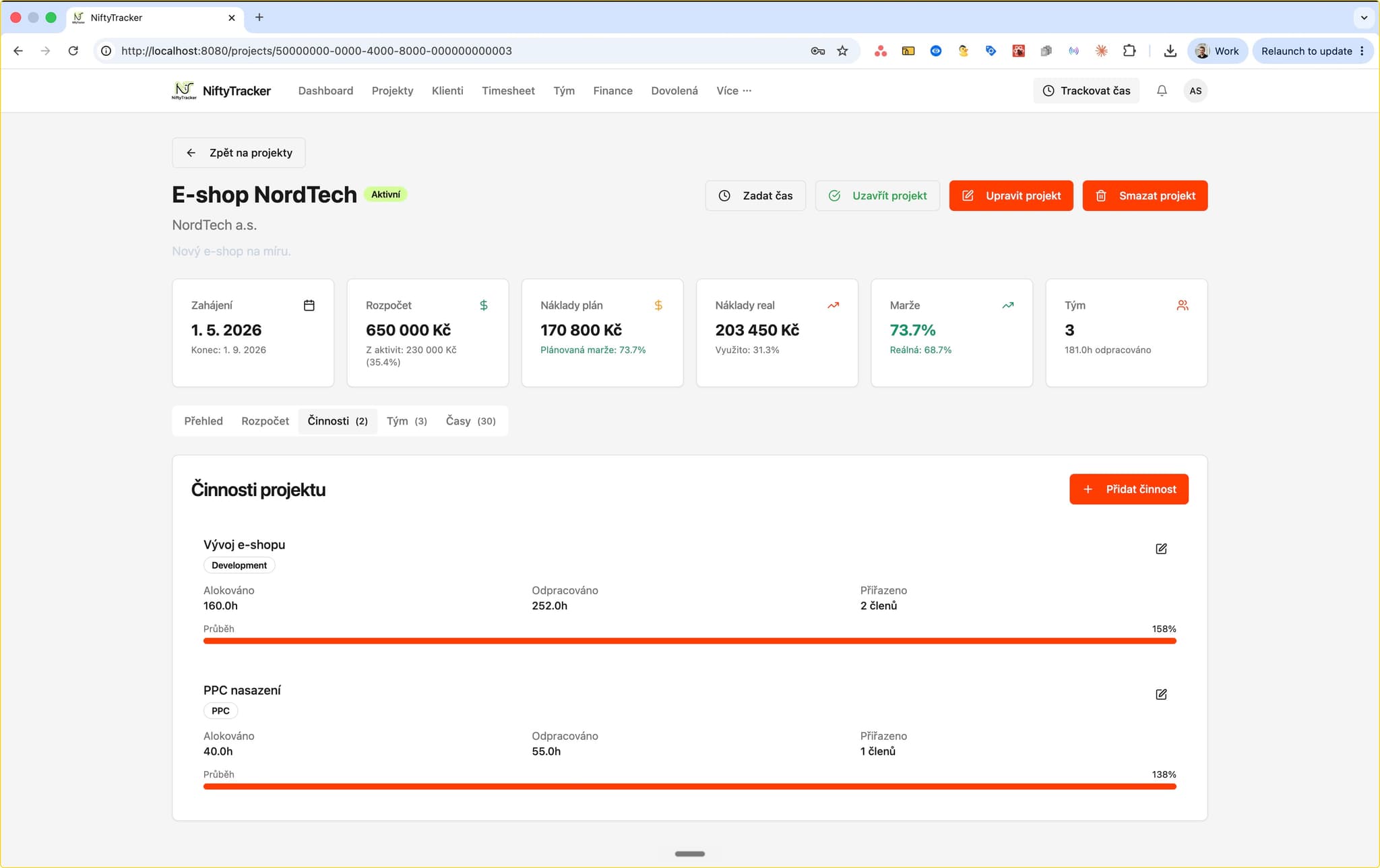View site information icon in address bar
This screenshot has width=1380, height=868.
pyautogui.click(x=106, y=51)
